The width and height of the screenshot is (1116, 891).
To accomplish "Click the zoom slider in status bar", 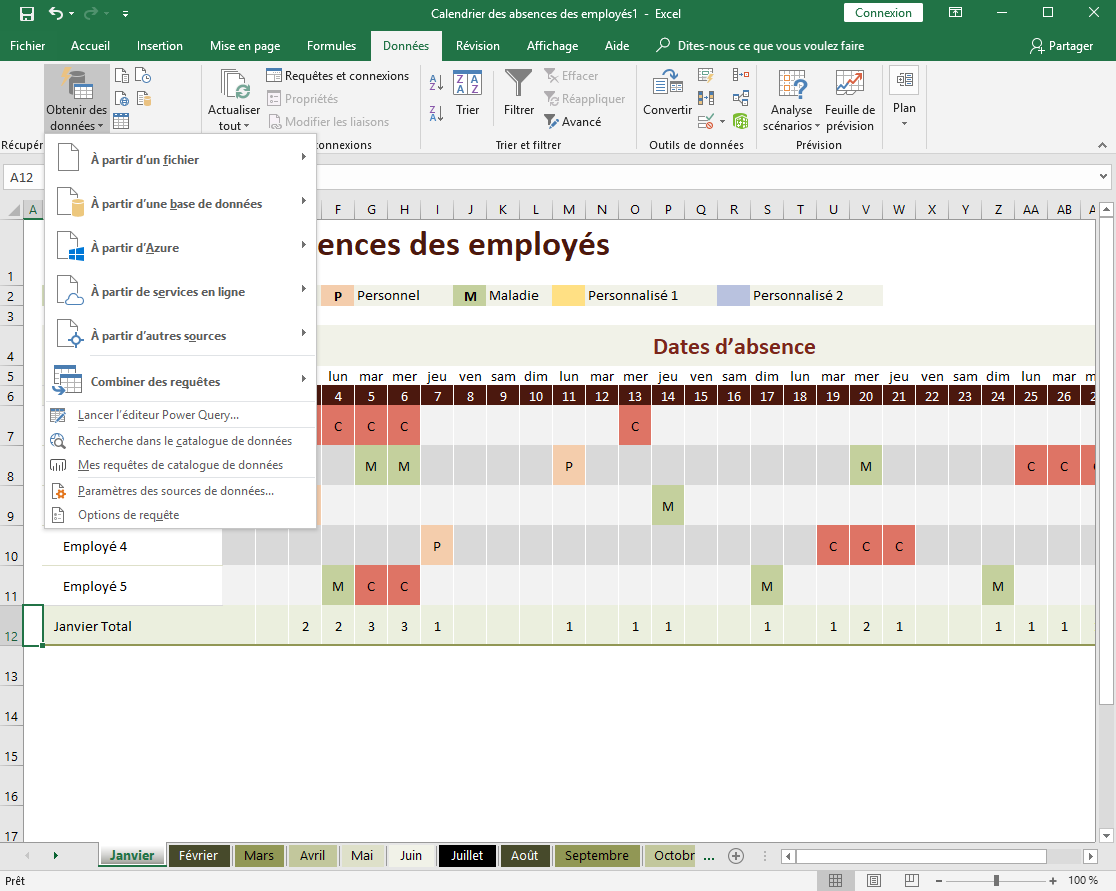I will click(996, 880).
